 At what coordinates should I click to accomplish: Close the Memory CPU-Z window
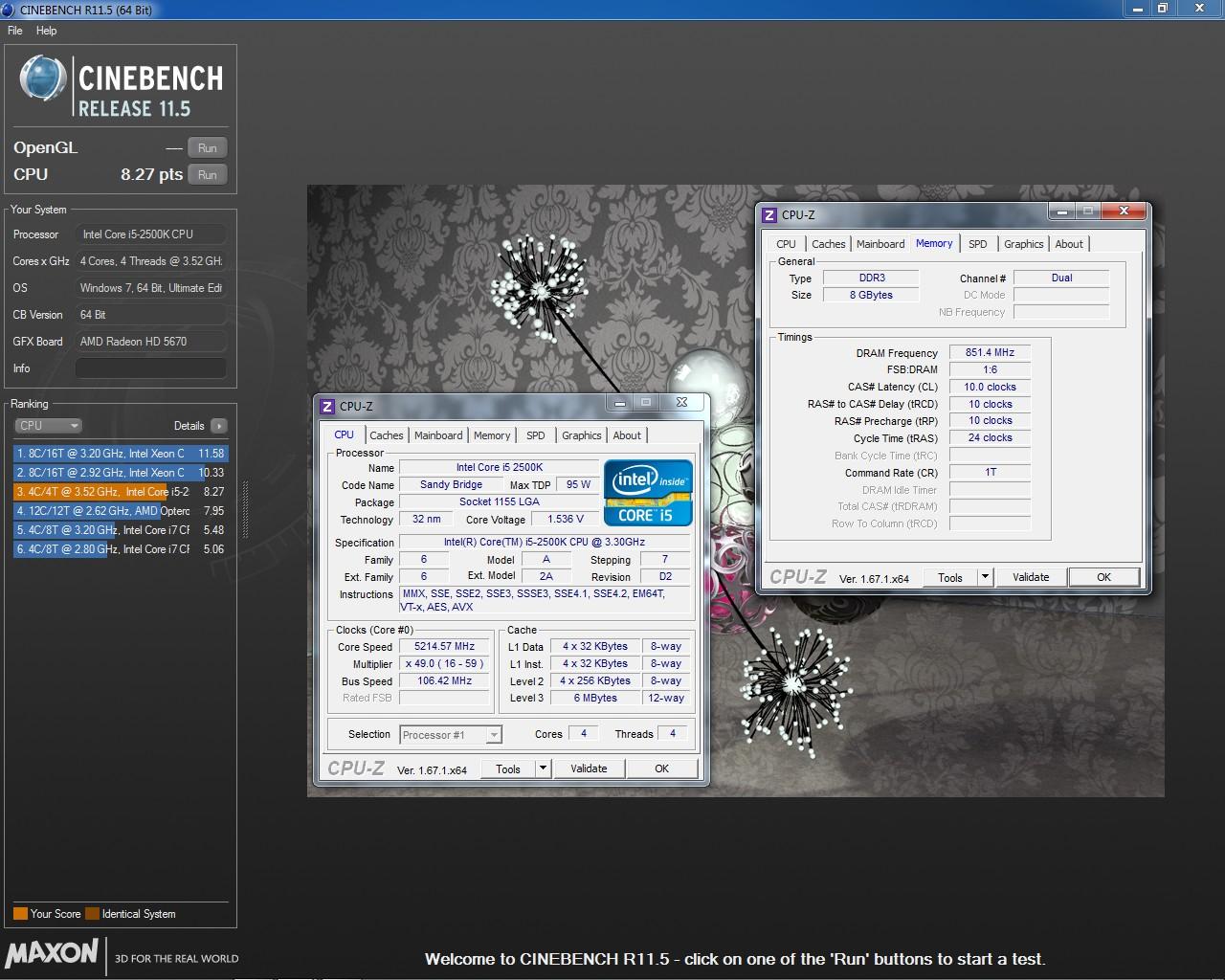click(1124, 211)
